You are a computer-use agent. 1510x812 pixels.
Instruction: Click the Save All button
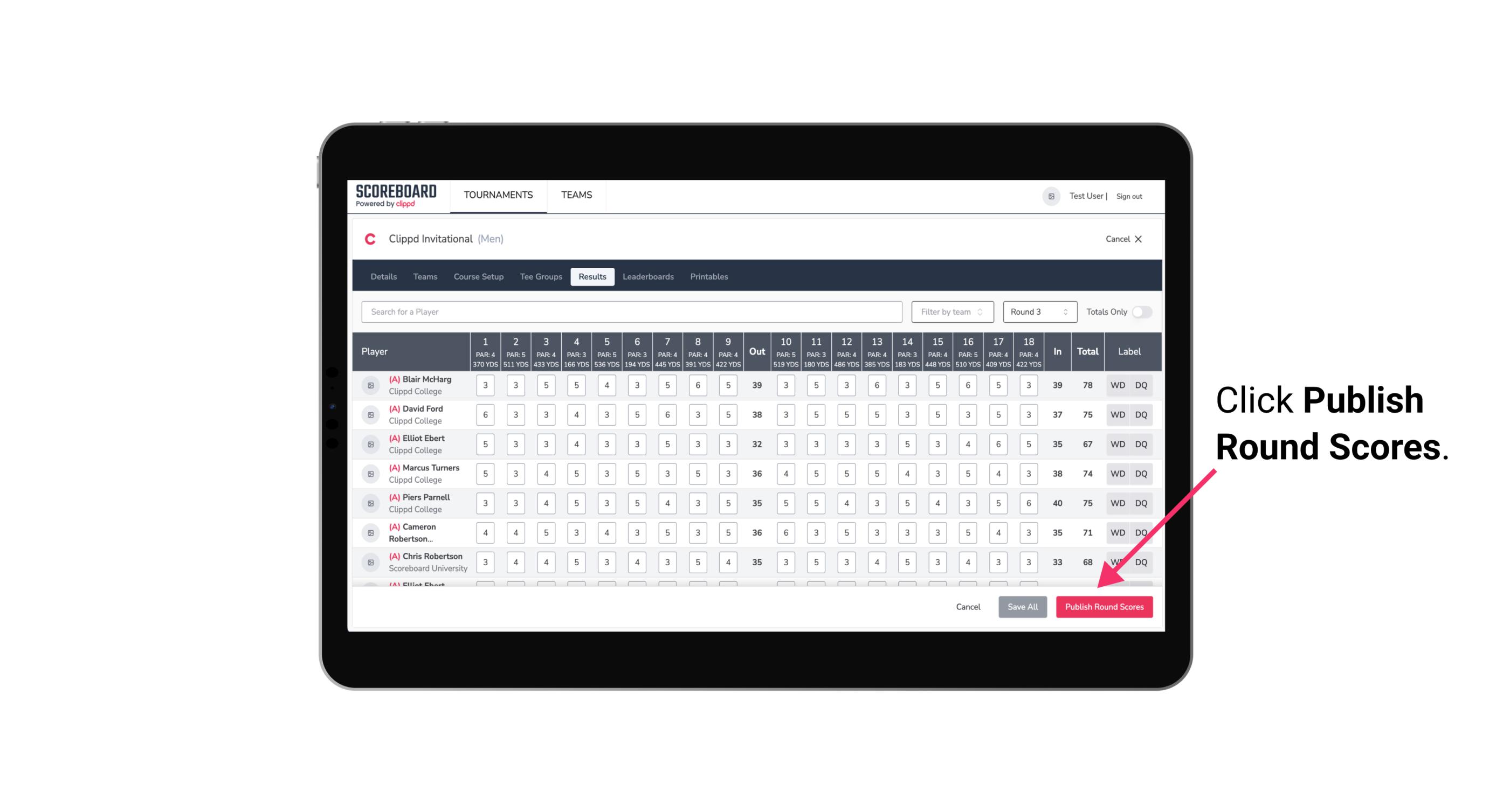tap(1023, 606)
